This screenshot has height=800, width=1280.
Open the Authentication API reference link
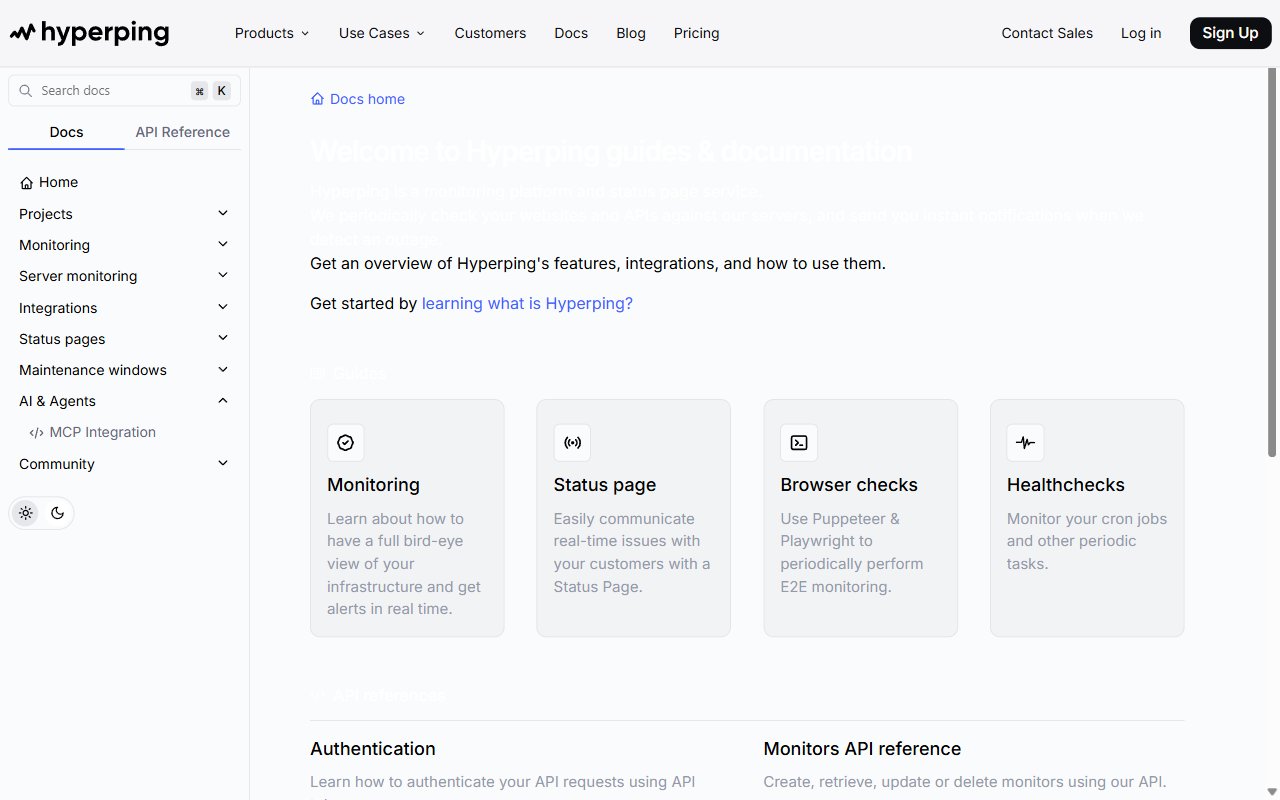pyautogui.click(x=373, y=749)
